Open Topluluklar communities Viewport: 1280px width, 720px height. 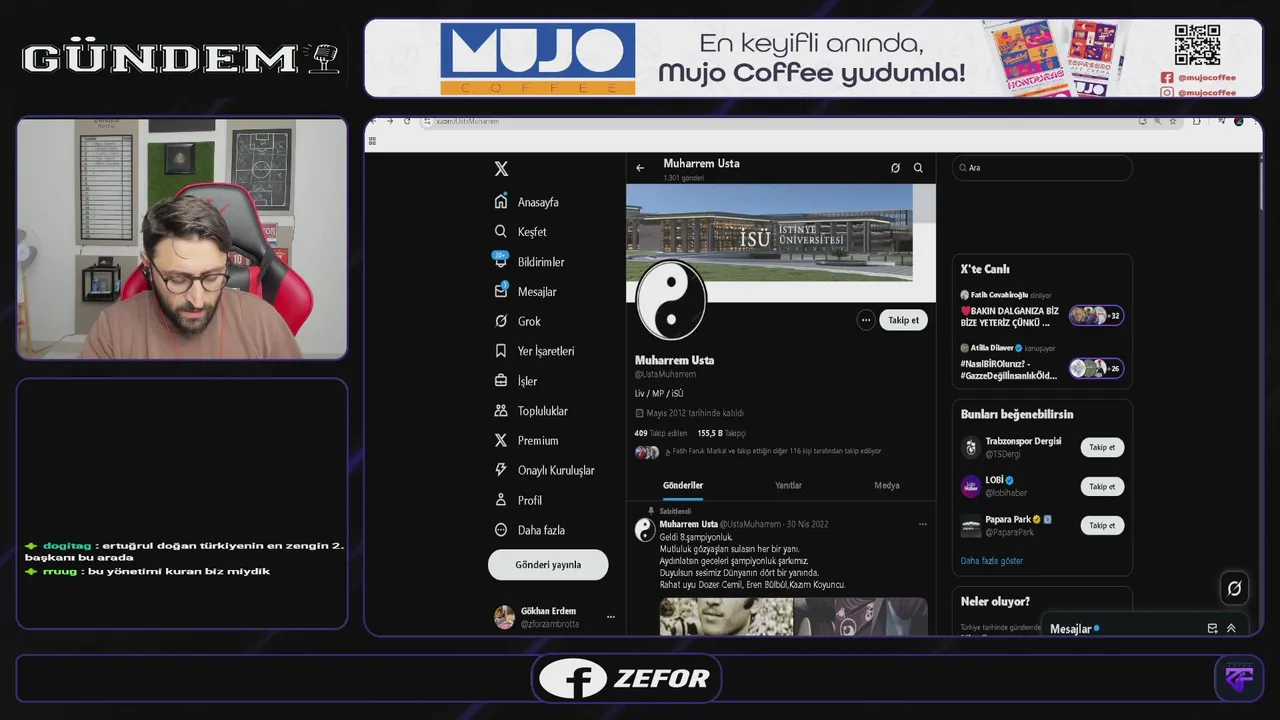[x=531, y=411]
